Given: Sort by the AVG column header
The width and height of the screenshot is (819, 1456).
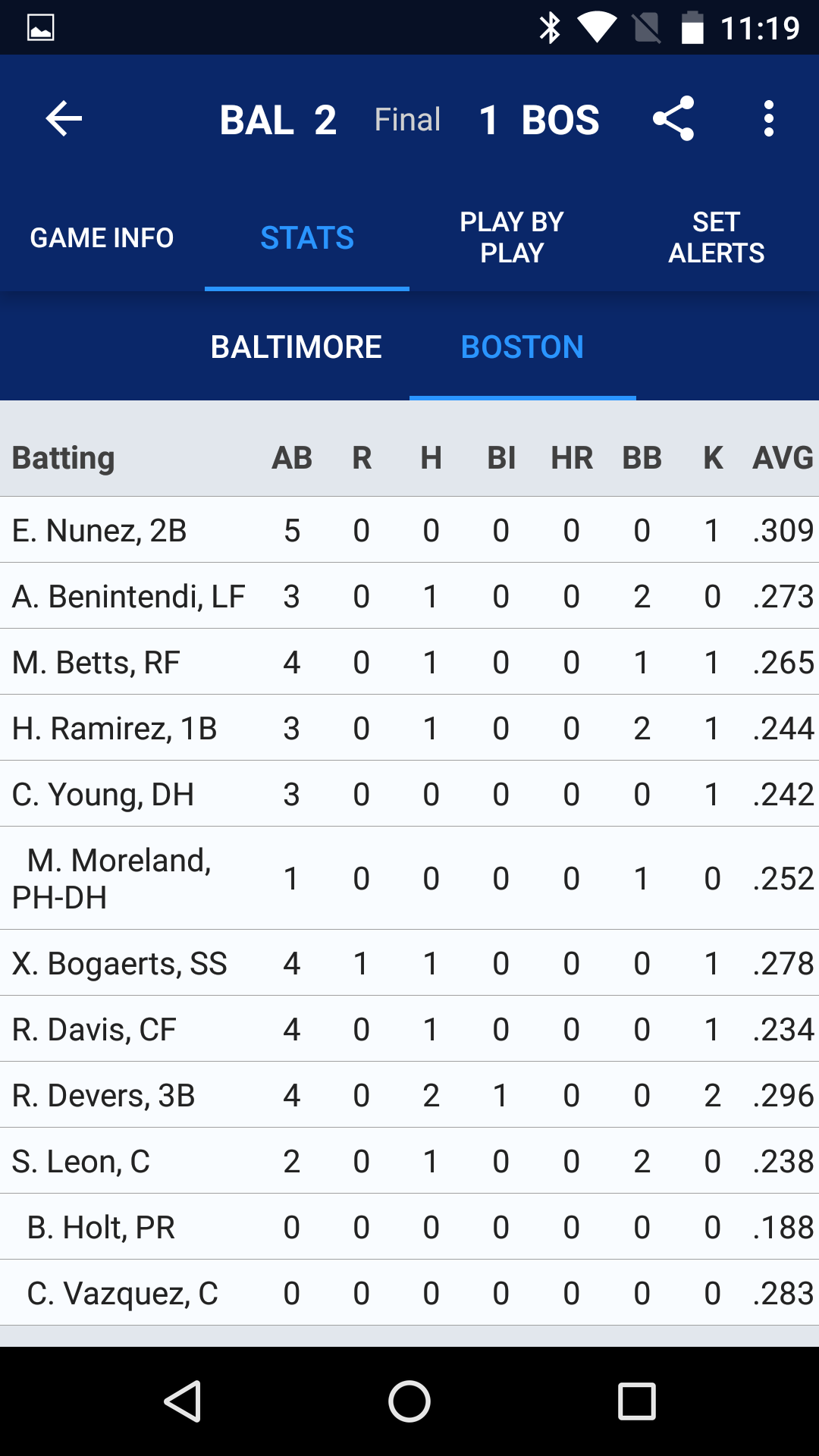Looking at the screenshot, I should pos(781,457).
